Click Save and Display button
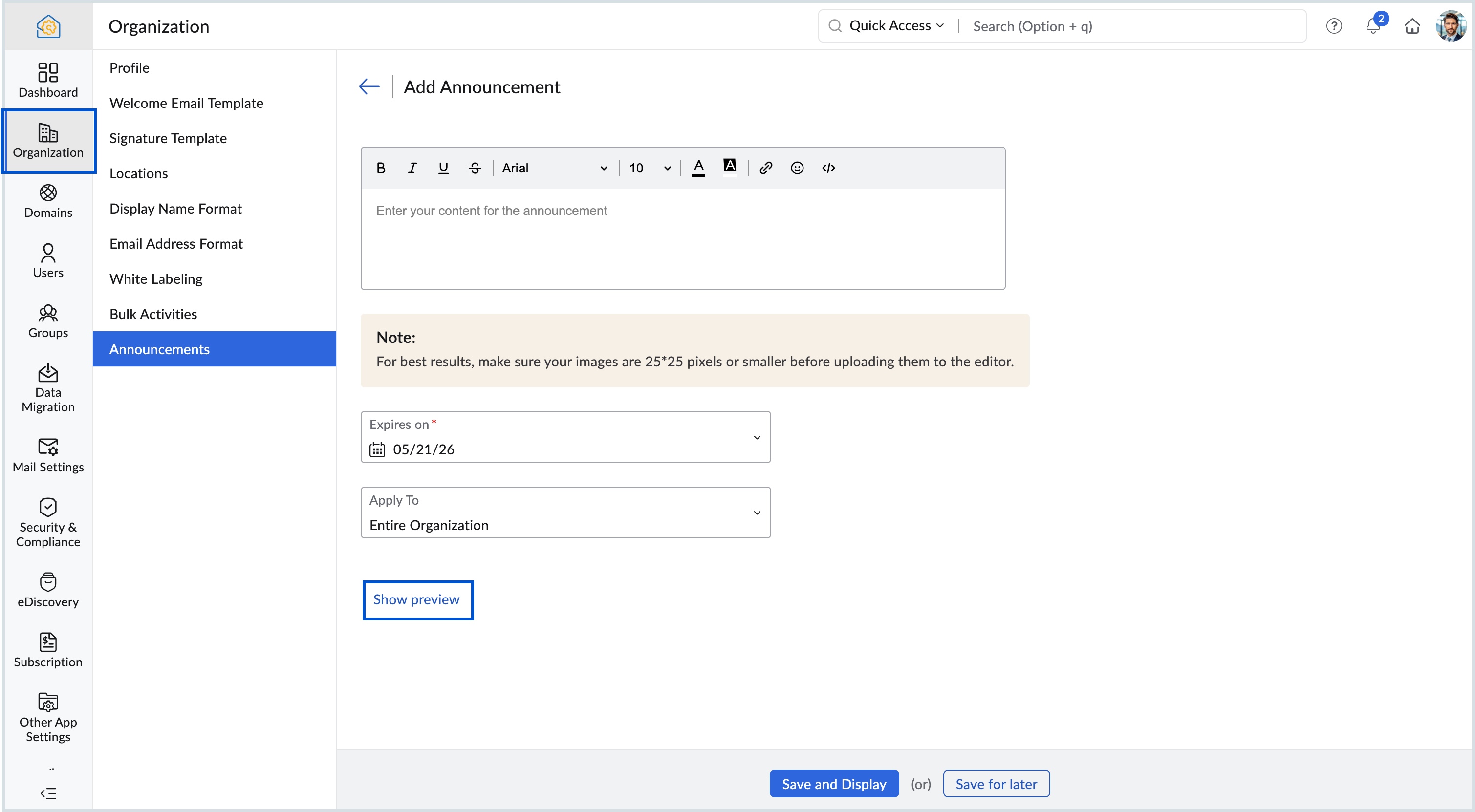 (x=834, y=783)
